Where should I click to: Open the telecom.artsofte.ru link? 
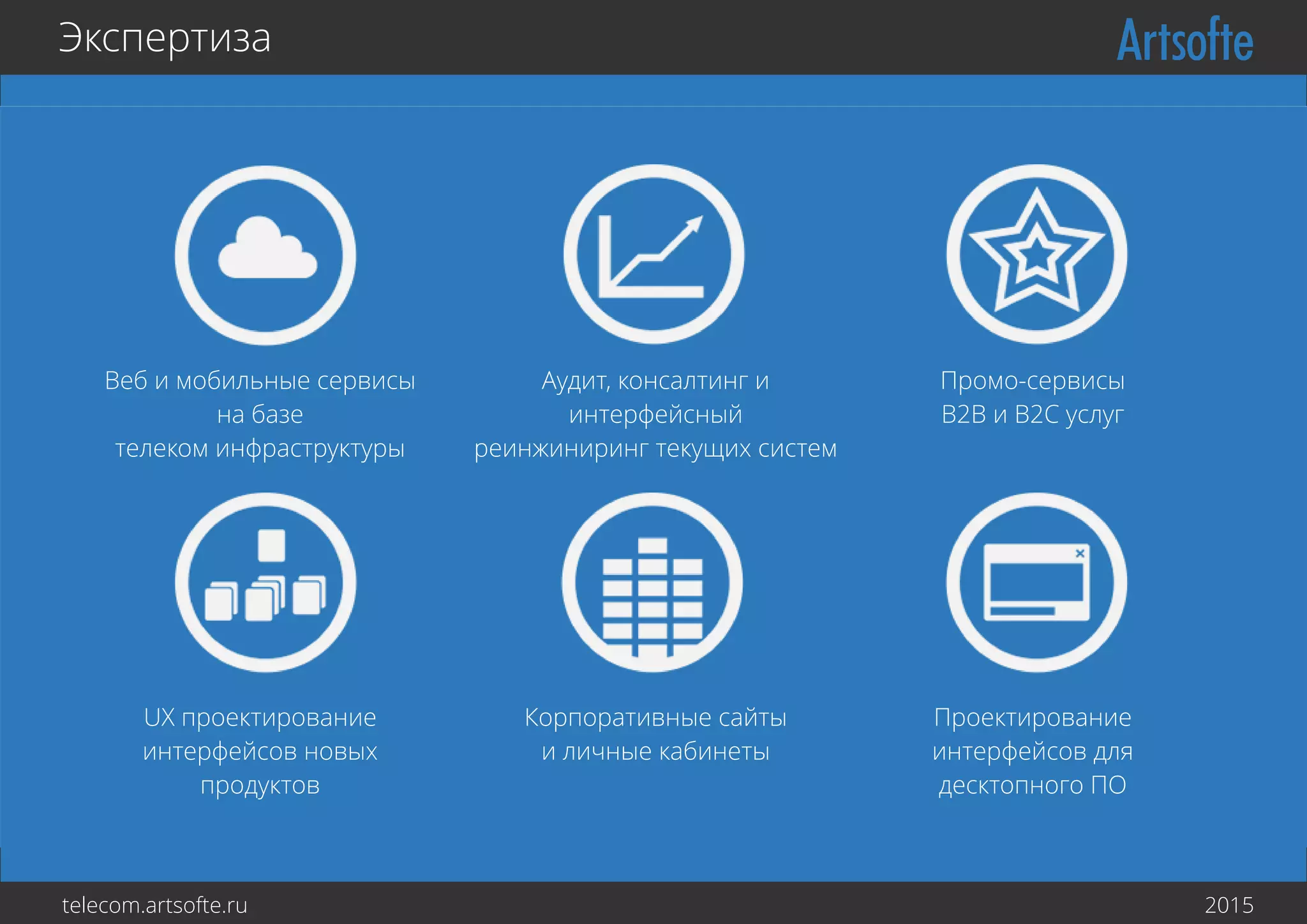pyautogui.click(x=154, y=905)
